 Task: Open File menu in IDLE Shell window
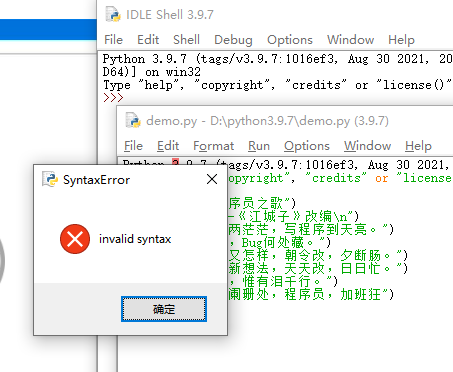coord(113,40)
